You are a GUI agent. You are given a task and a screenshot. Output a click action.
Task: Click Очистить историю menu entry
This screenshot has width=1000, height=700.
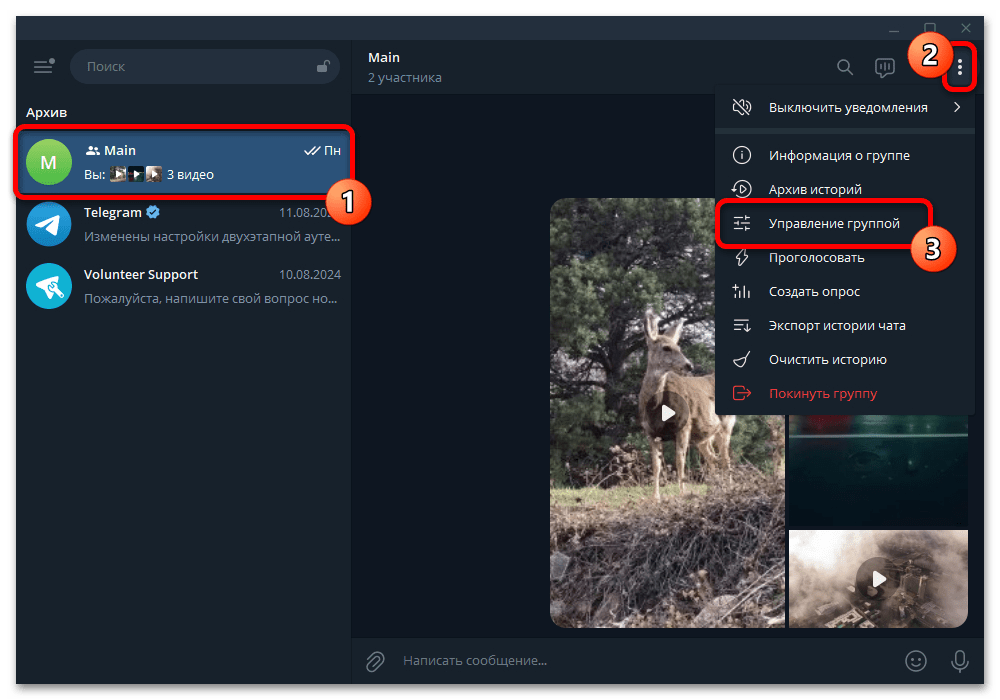pyautogui.click(x=827, y=359)
